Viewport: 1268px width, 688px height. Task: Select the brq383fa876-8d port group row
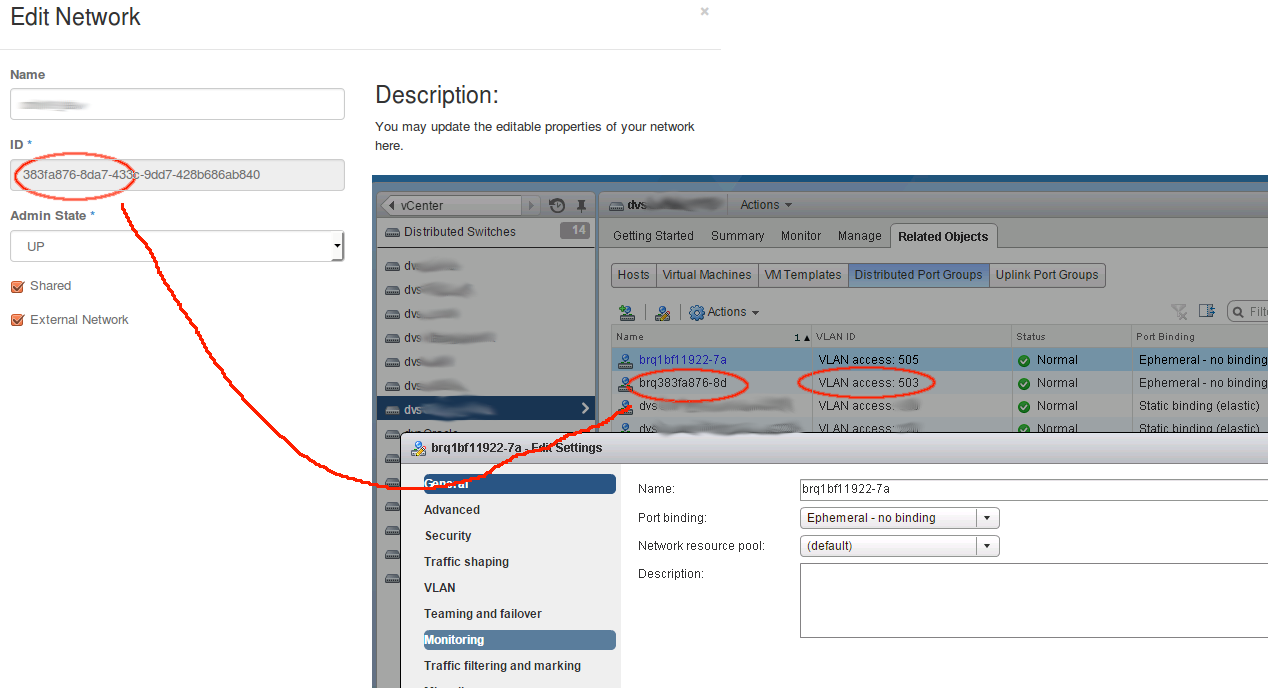click(x=940, y=383)
